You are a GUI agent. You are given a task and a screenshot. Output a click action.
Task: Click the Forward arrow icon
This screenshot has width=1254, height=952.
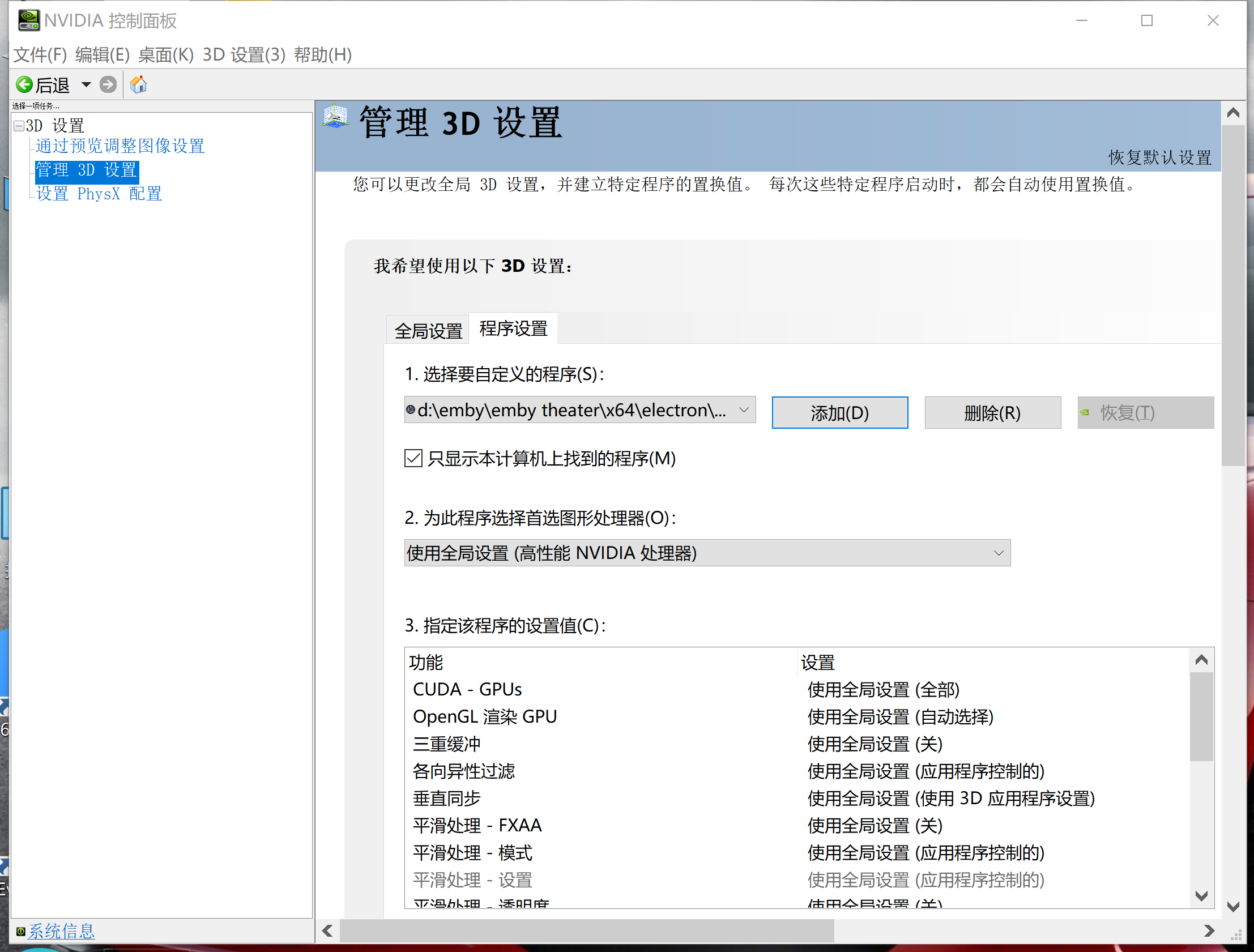pyautogui.click(x=108, y=85)
